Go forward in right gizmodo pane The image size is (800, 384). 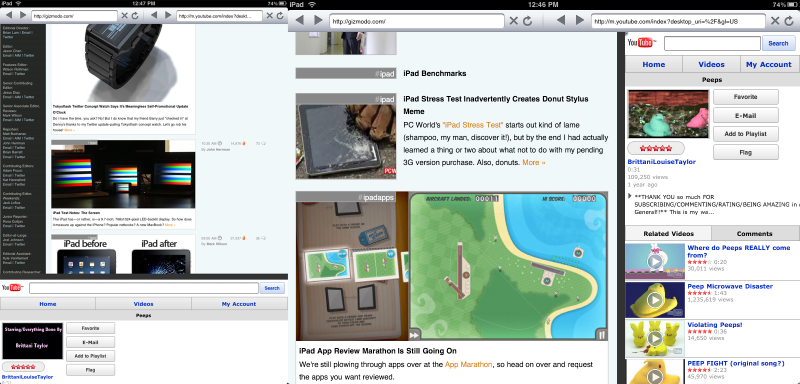[318, 21]
